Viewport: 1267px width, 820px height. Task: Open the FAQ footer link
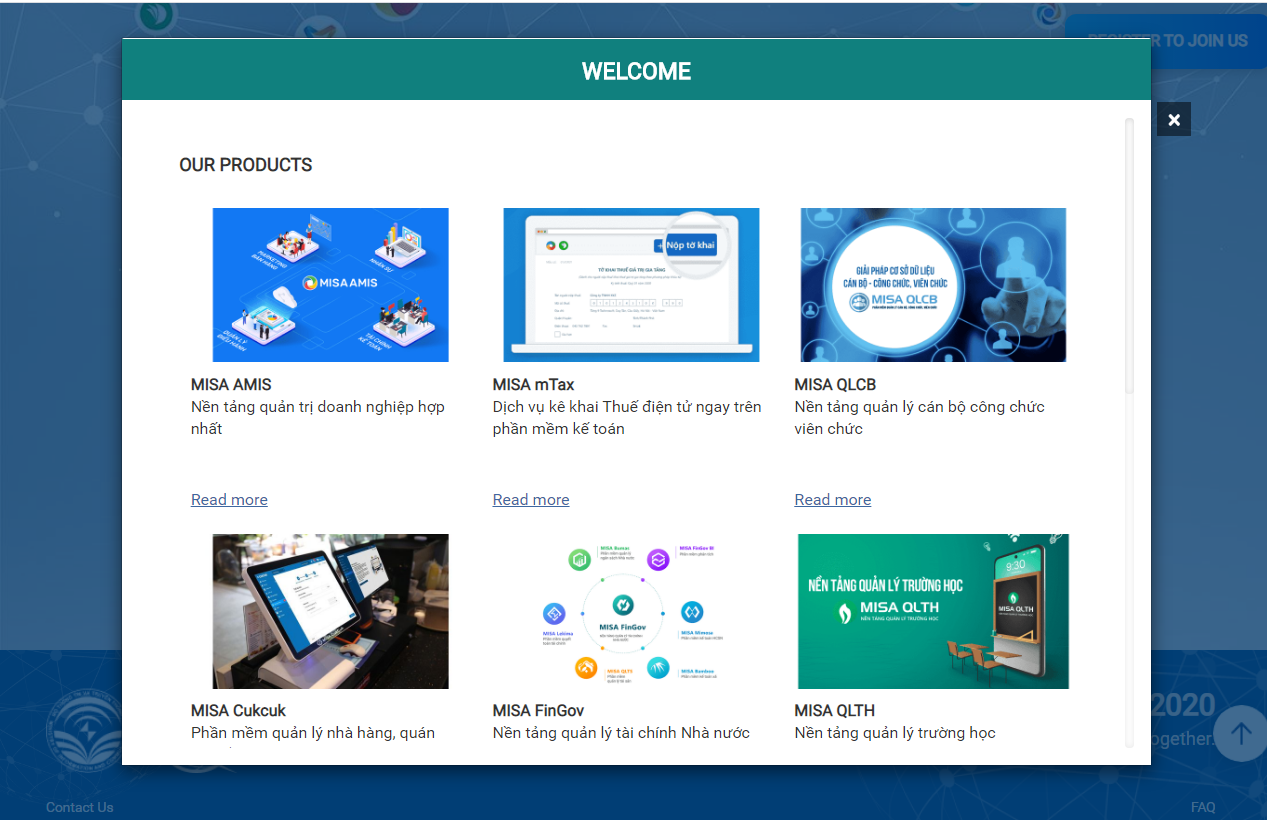tap(1203, 807)
